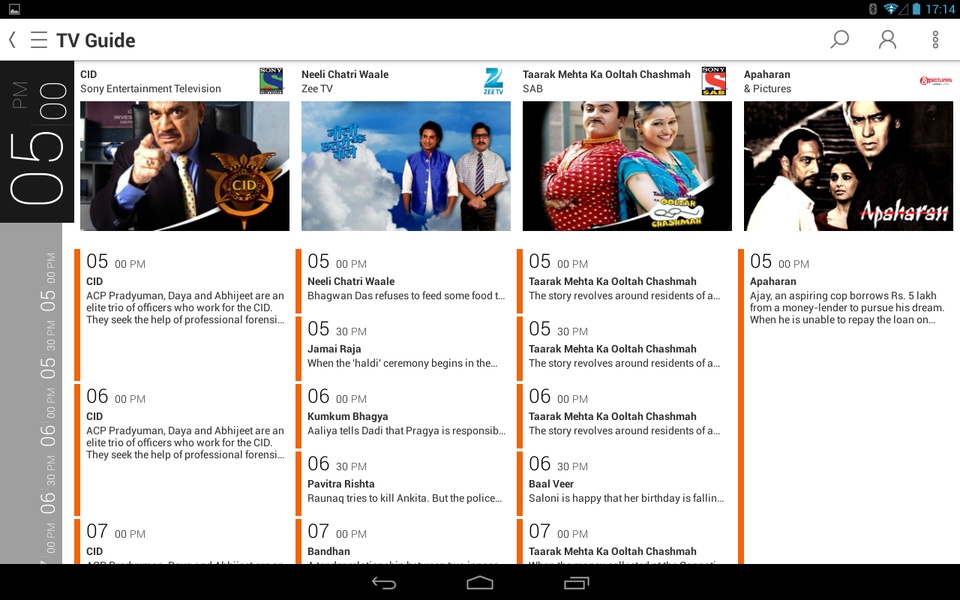Tap the battery status icon
The height and width of the screenshot is (600, 960).
(917, 9)
